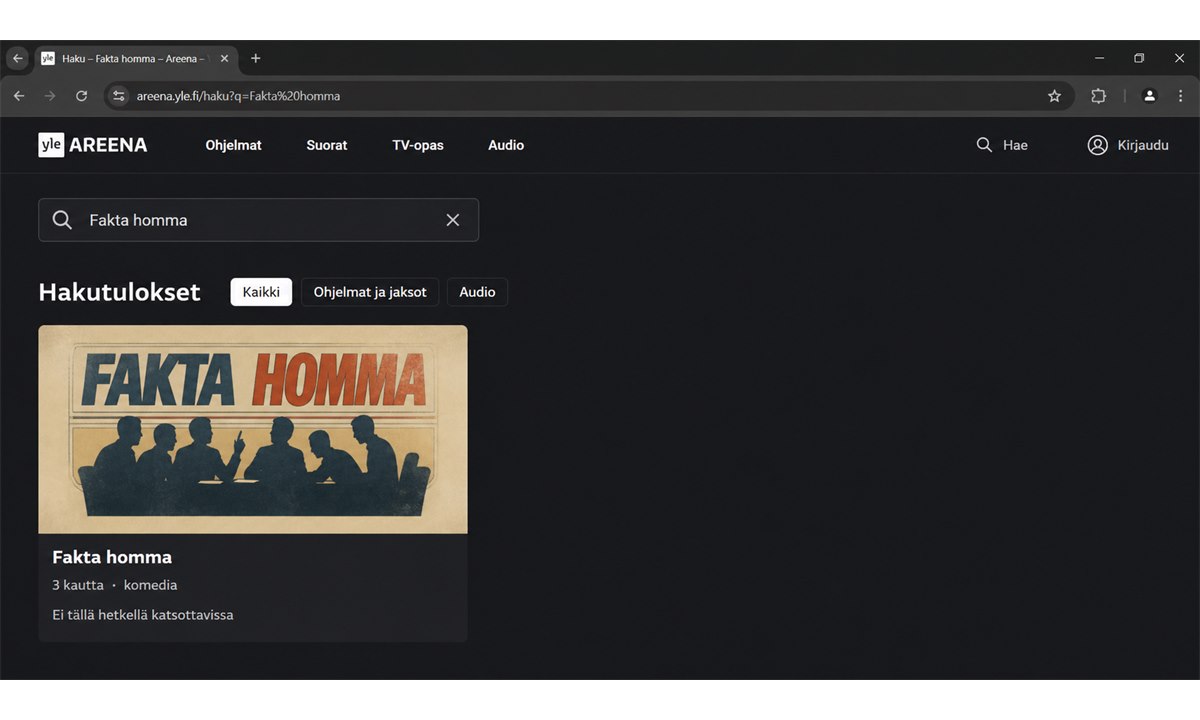Open the TV-opas page

click(418, 145)
